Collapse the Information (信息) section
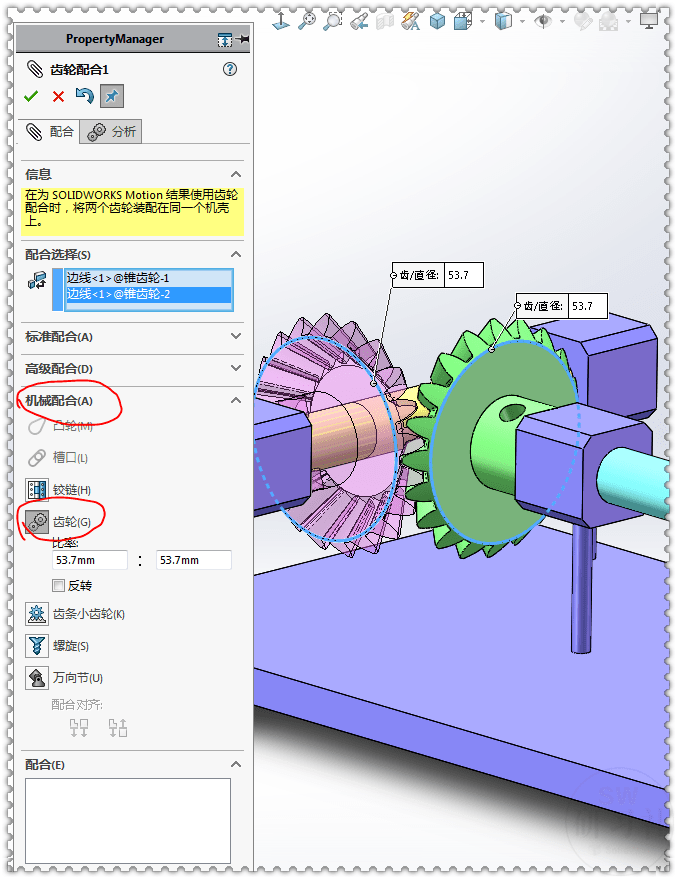Image resolution: width=677 pixels, height=879 pixels. [x=236, y=174]
